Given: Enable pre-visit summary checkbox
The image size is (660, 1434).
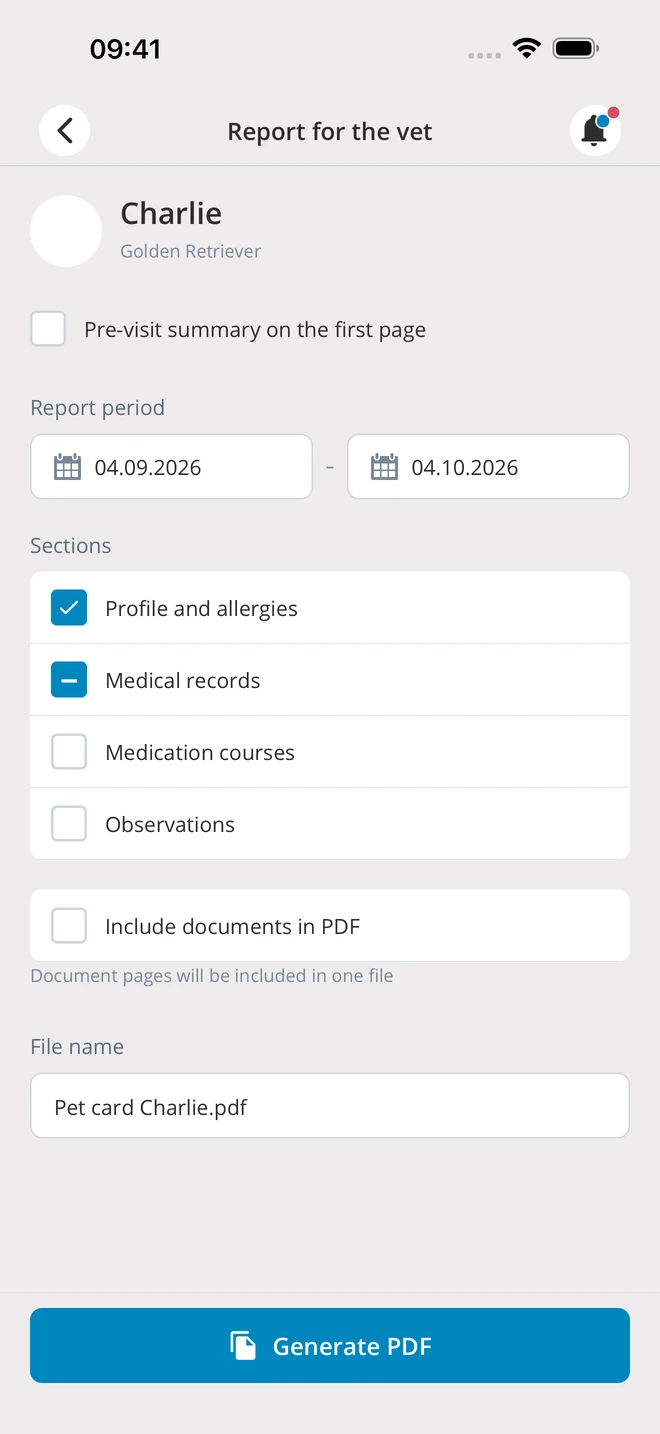Looking at the screenshot, I should (x=48, y=329).
